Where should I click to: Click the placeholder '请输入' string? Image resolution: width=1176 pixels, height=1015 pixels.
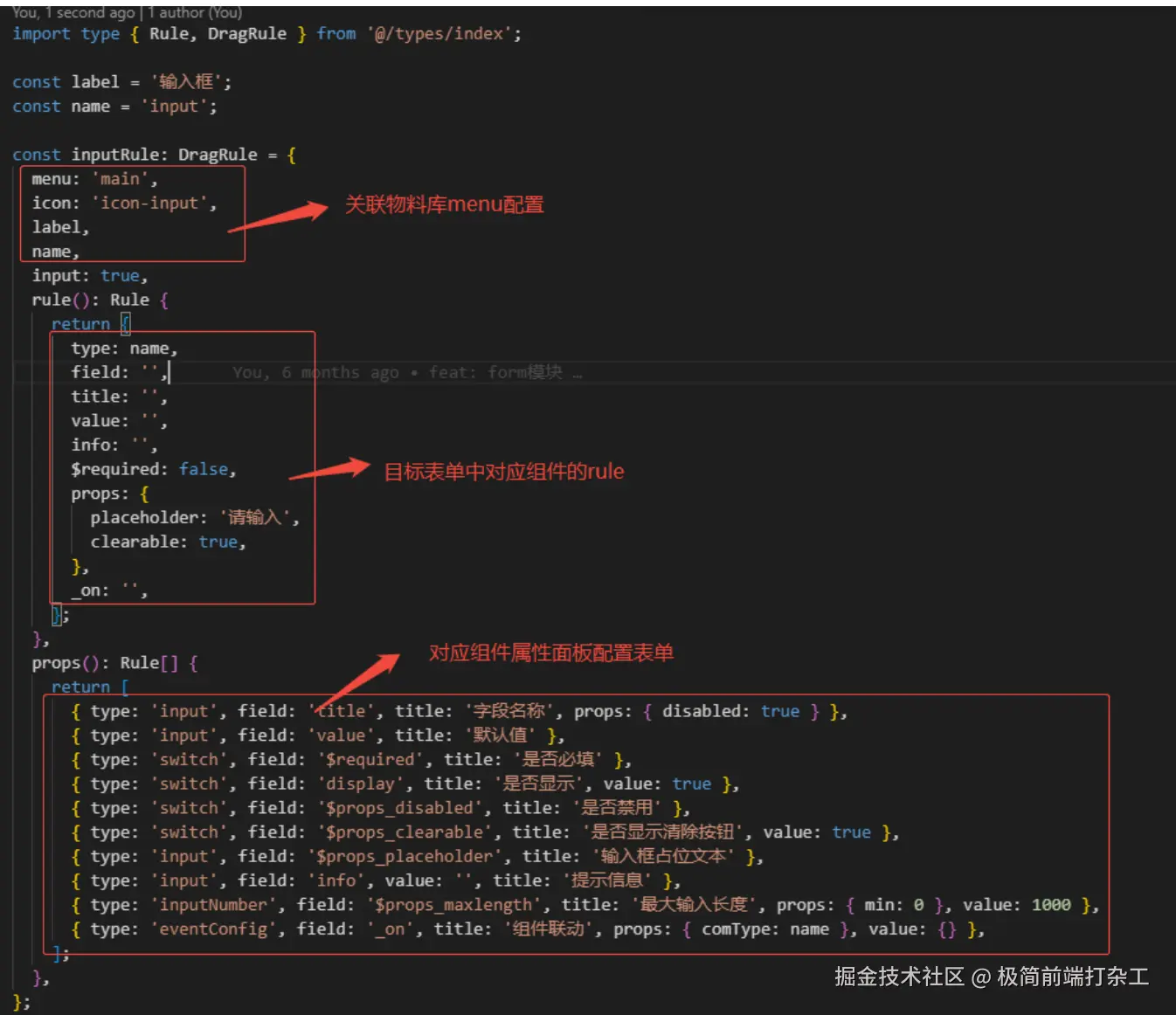coord(254,518)
